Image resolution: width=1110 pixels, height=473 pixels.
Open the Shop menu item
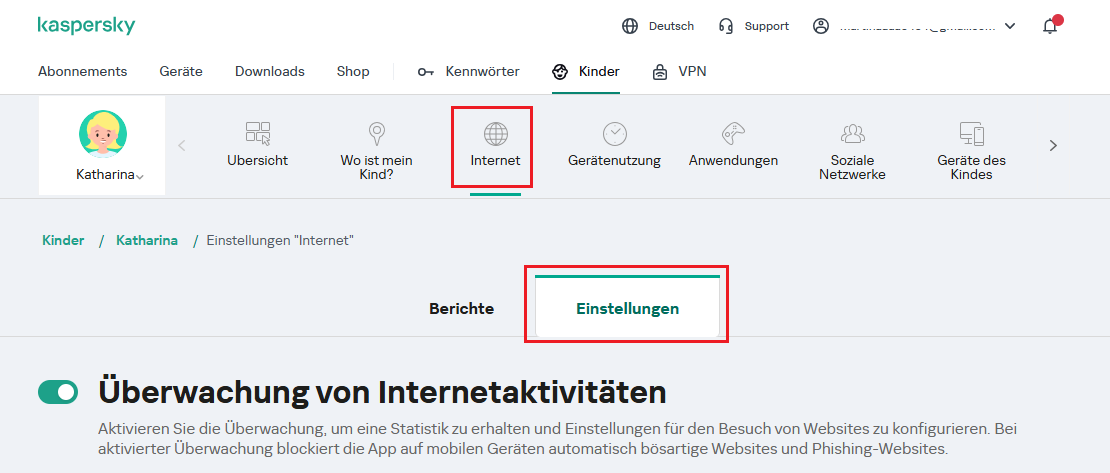[353, 72]
